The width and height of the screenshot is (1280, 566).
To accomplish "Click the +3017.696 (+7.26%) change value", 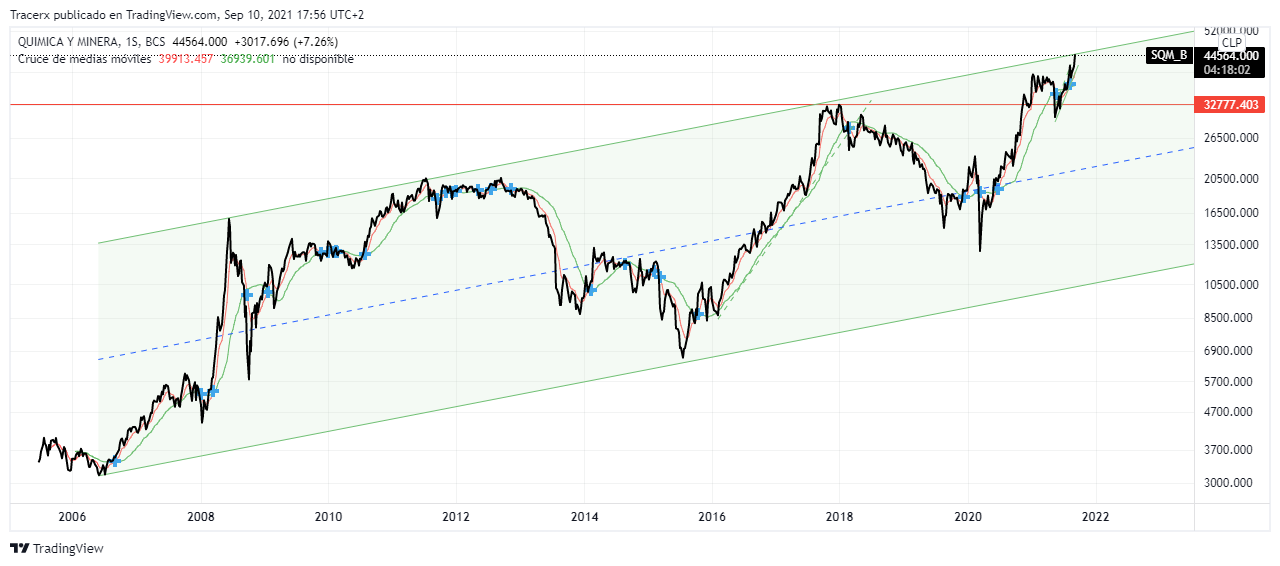I will [x=285, y=42].
